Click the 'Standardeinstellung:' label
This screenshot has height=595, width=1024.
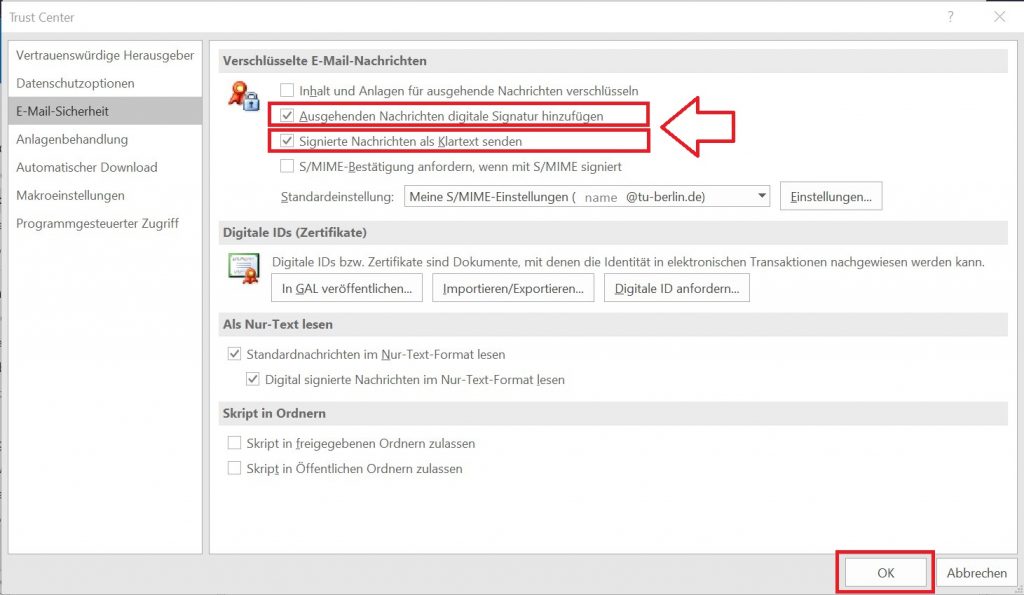point(337,197)
